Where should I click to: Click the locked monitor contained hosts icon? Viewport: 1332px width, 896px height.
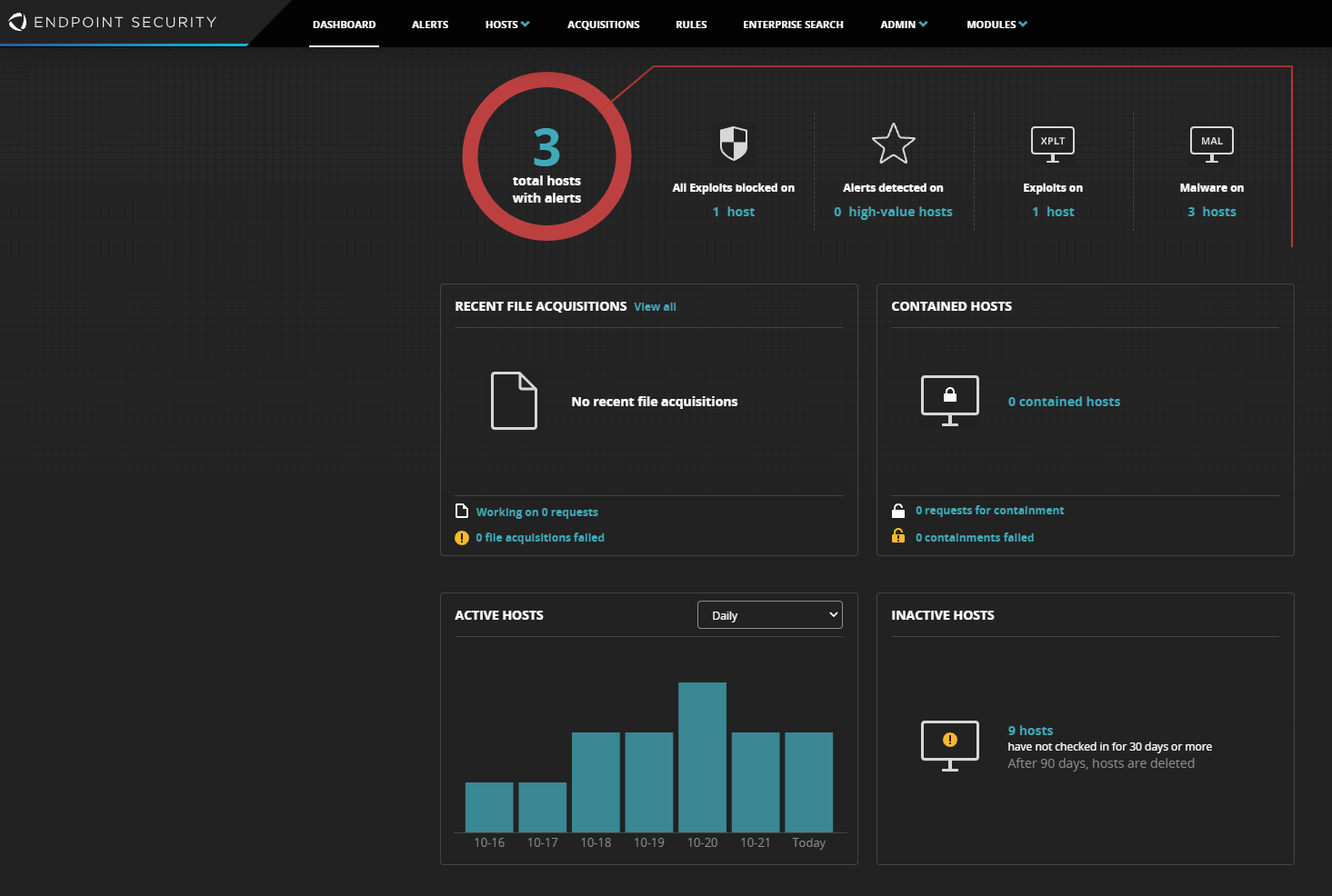coord(949,400)
